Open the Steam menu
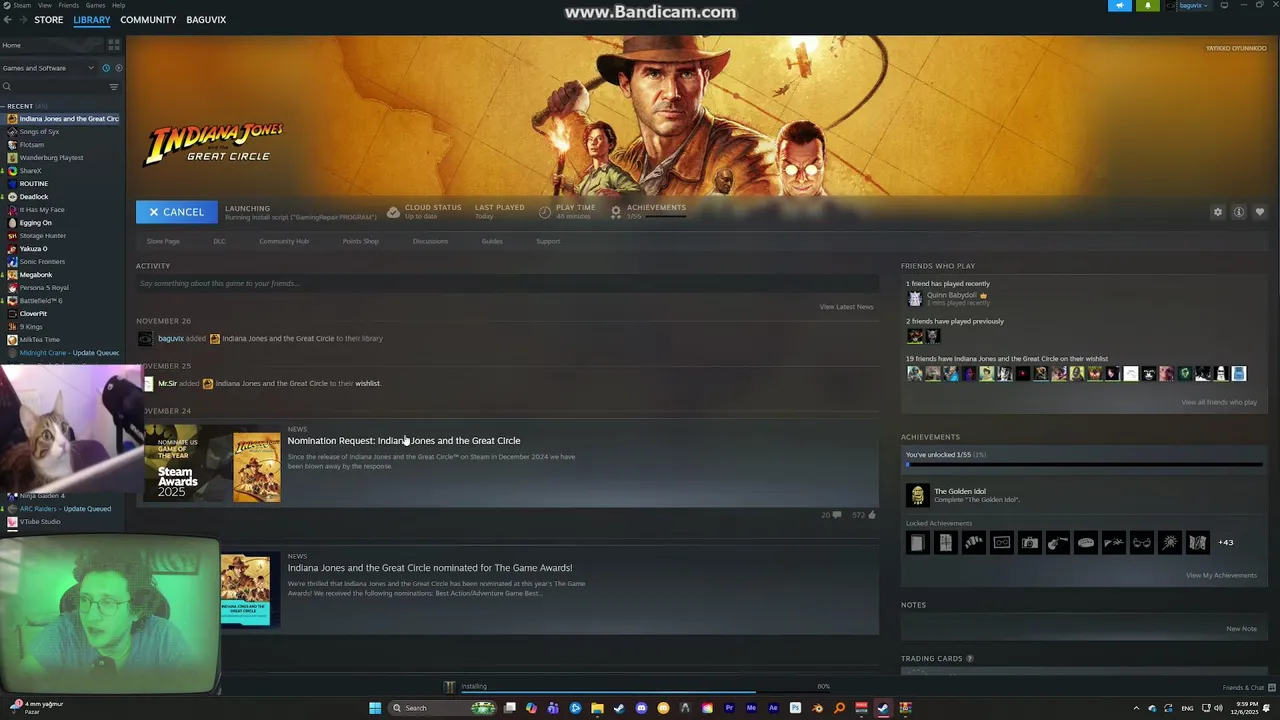Viewport: 1280px width, 720px height. (x=23, y=5)
